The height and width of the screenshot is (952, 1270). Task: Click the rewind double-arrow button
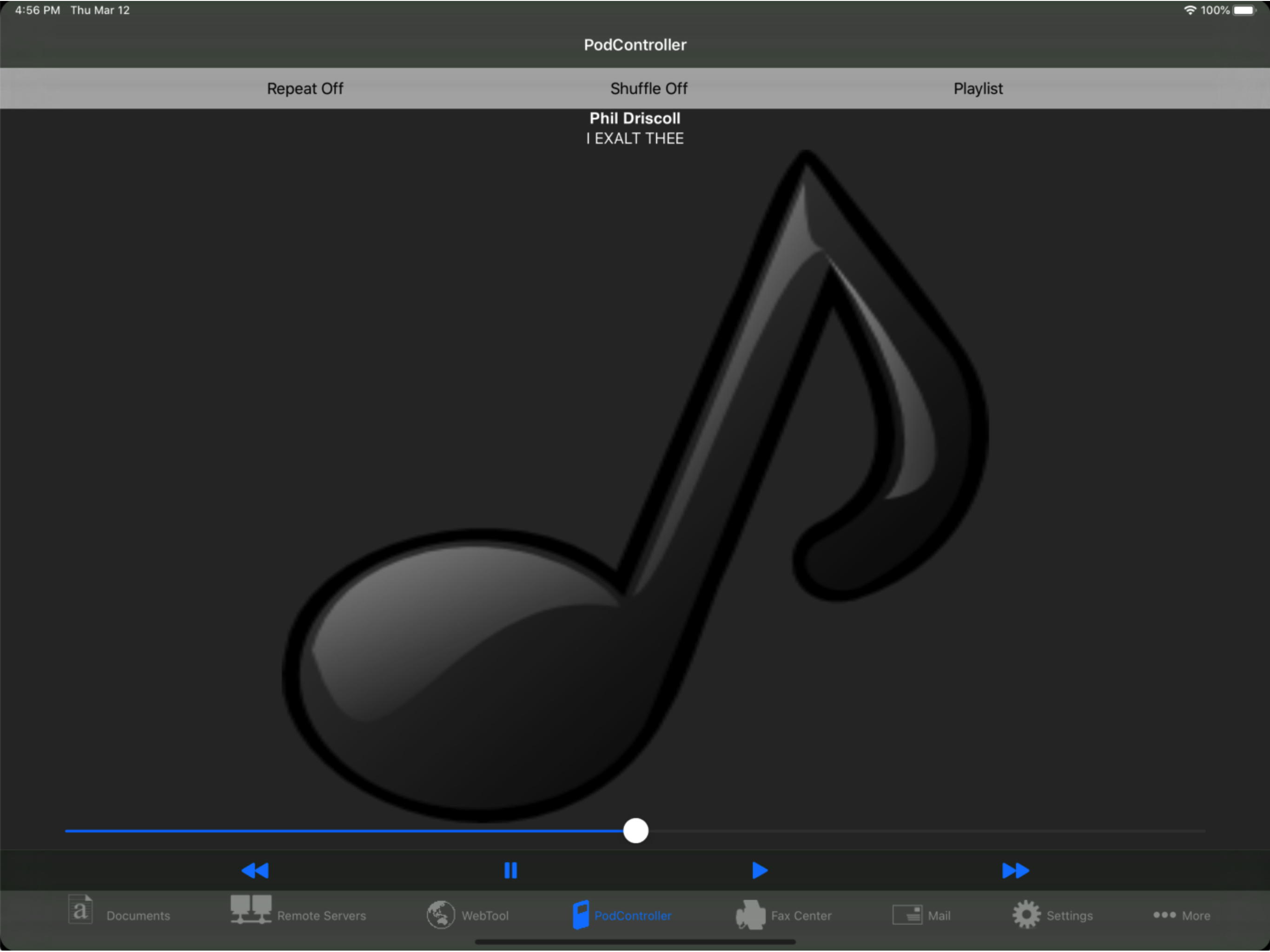click(x=255, y=871)
